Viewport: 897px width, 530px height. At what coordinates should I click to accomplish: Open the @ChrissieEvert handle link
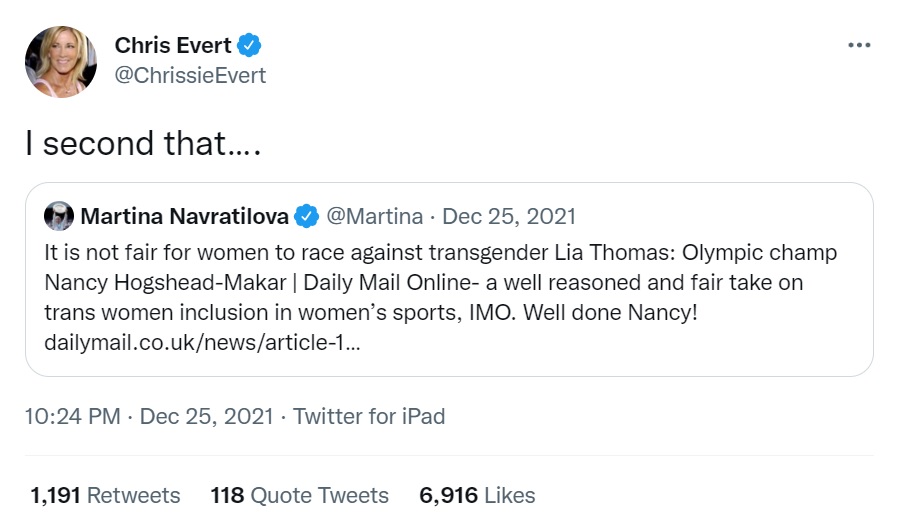click(x=190, y=76)
